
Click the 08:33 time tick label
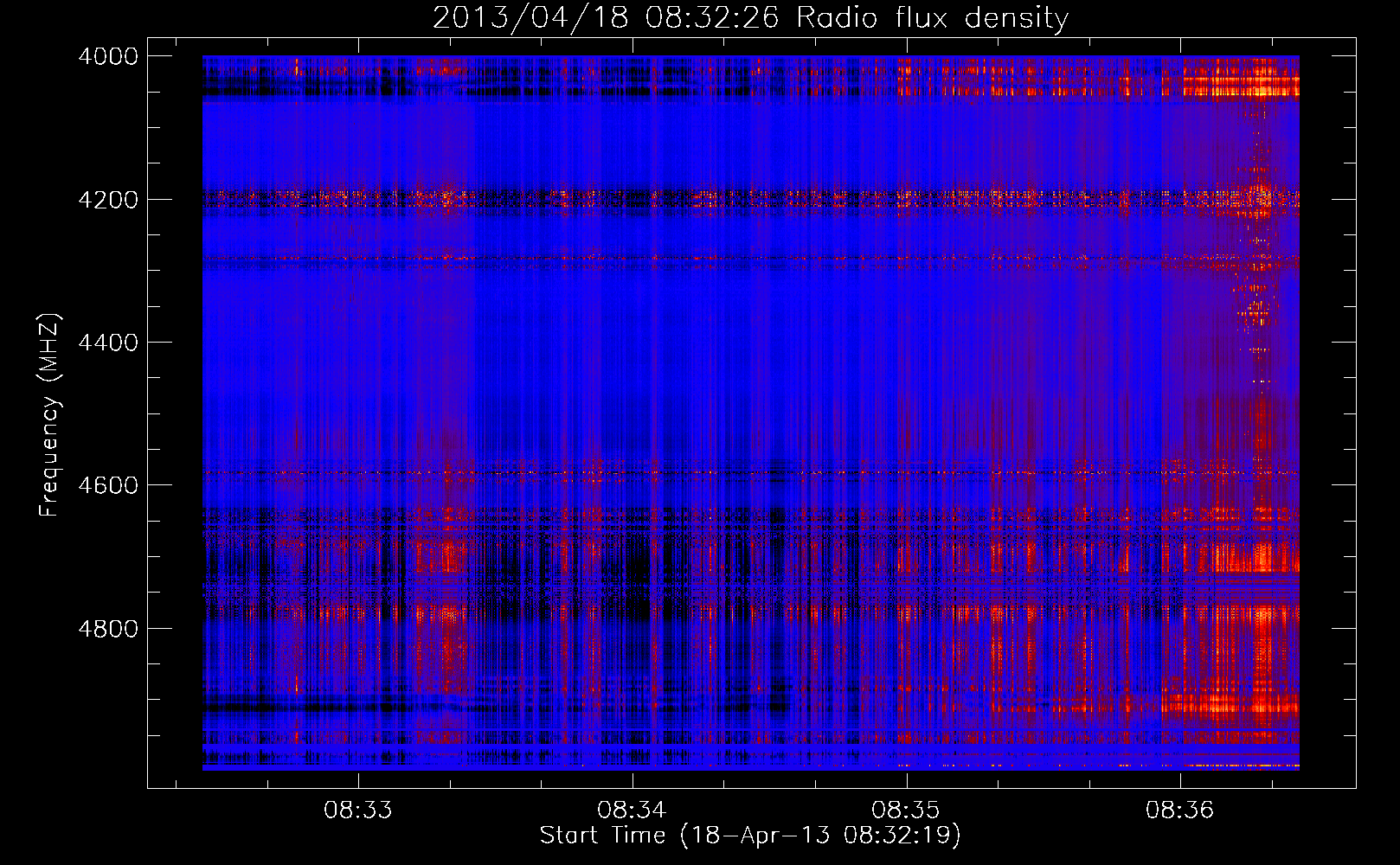pos(357,811)
